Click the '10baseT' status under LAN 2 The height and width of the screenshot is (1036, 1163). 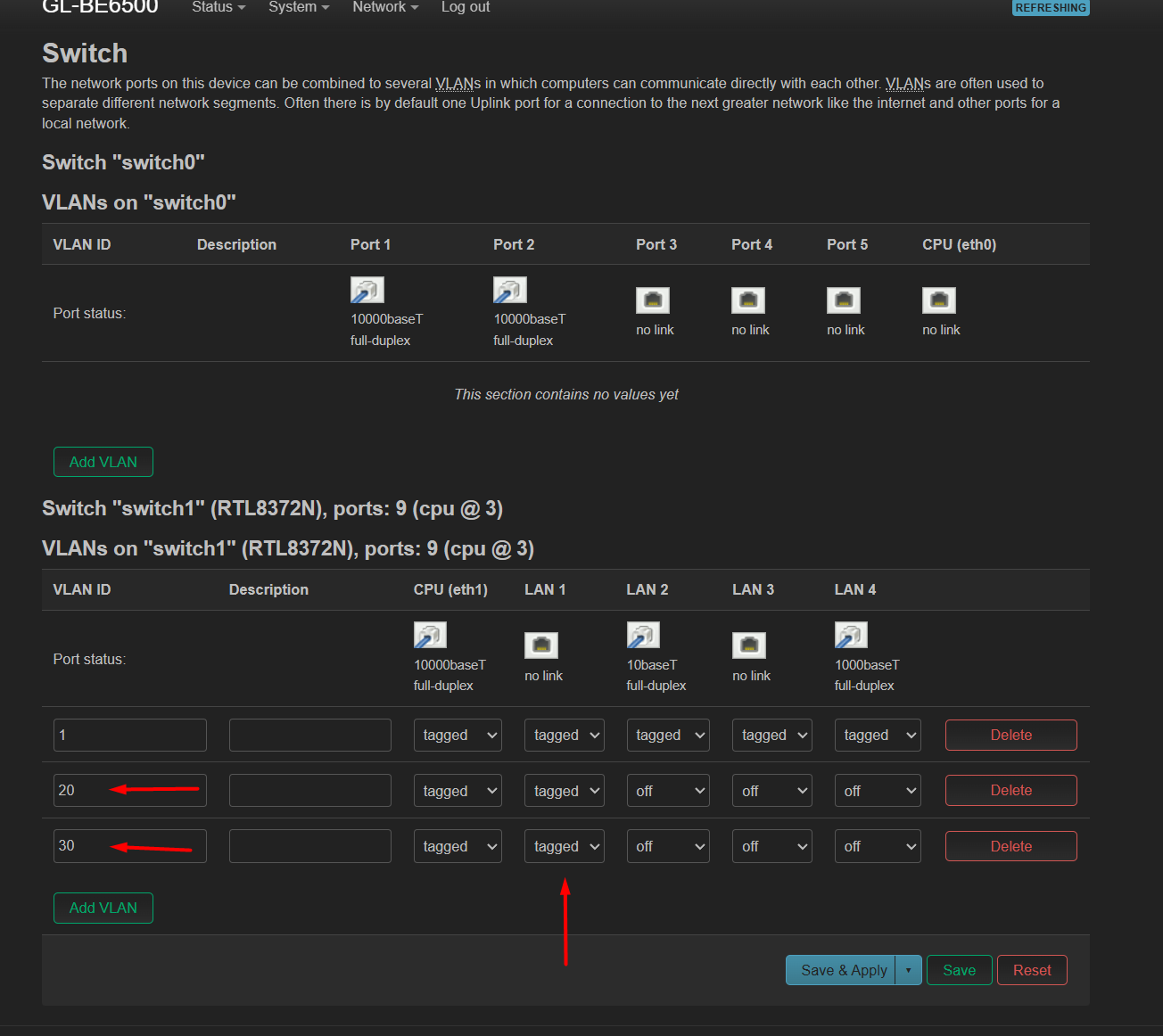pyautogui.click(x=652, y=665)
